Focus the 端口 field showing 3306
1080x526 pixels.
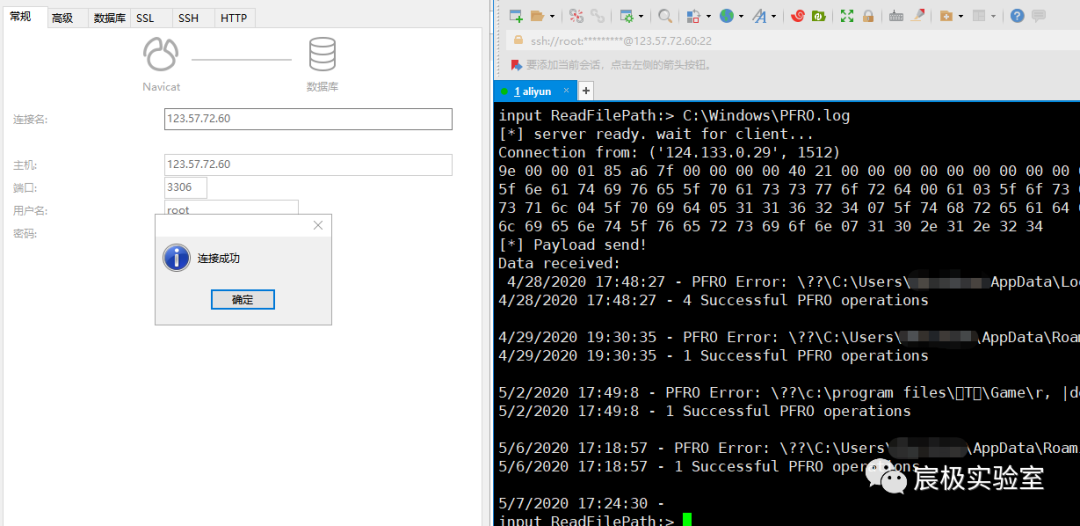185,187
